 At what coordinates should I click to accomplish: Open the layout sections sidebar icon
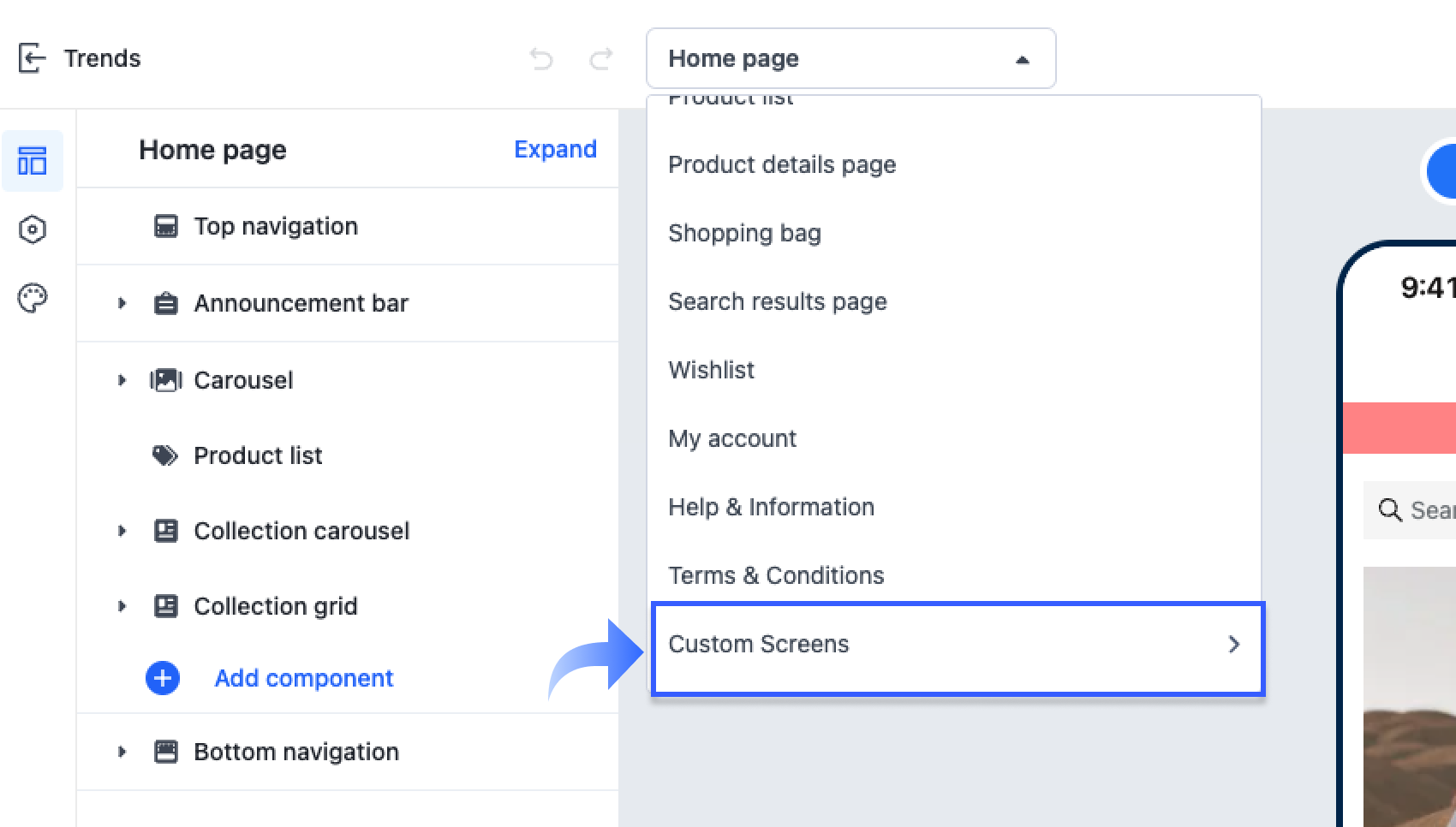pyautogui.click(x=33, y=161)
